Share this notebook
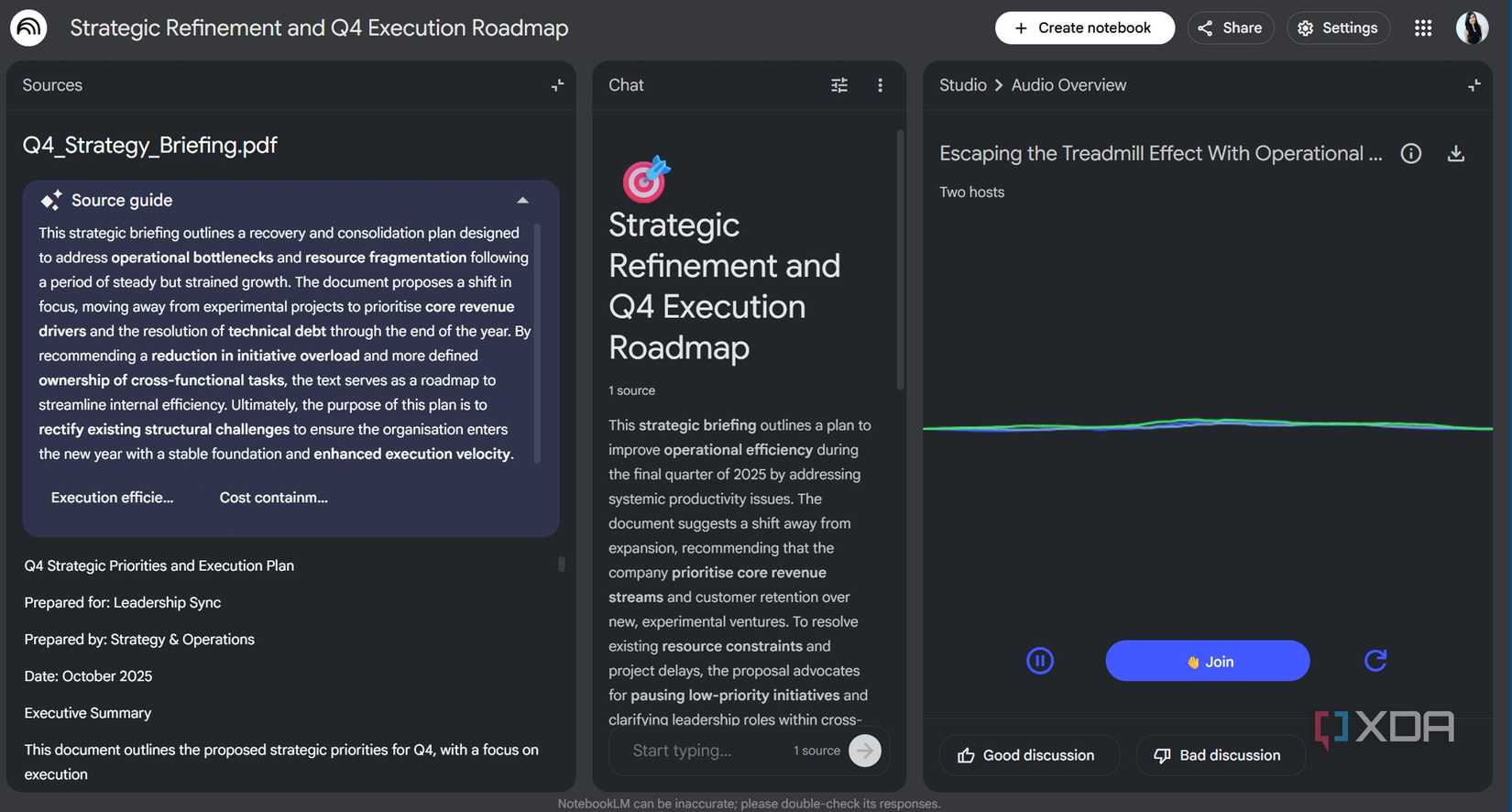 point(1231,28)
